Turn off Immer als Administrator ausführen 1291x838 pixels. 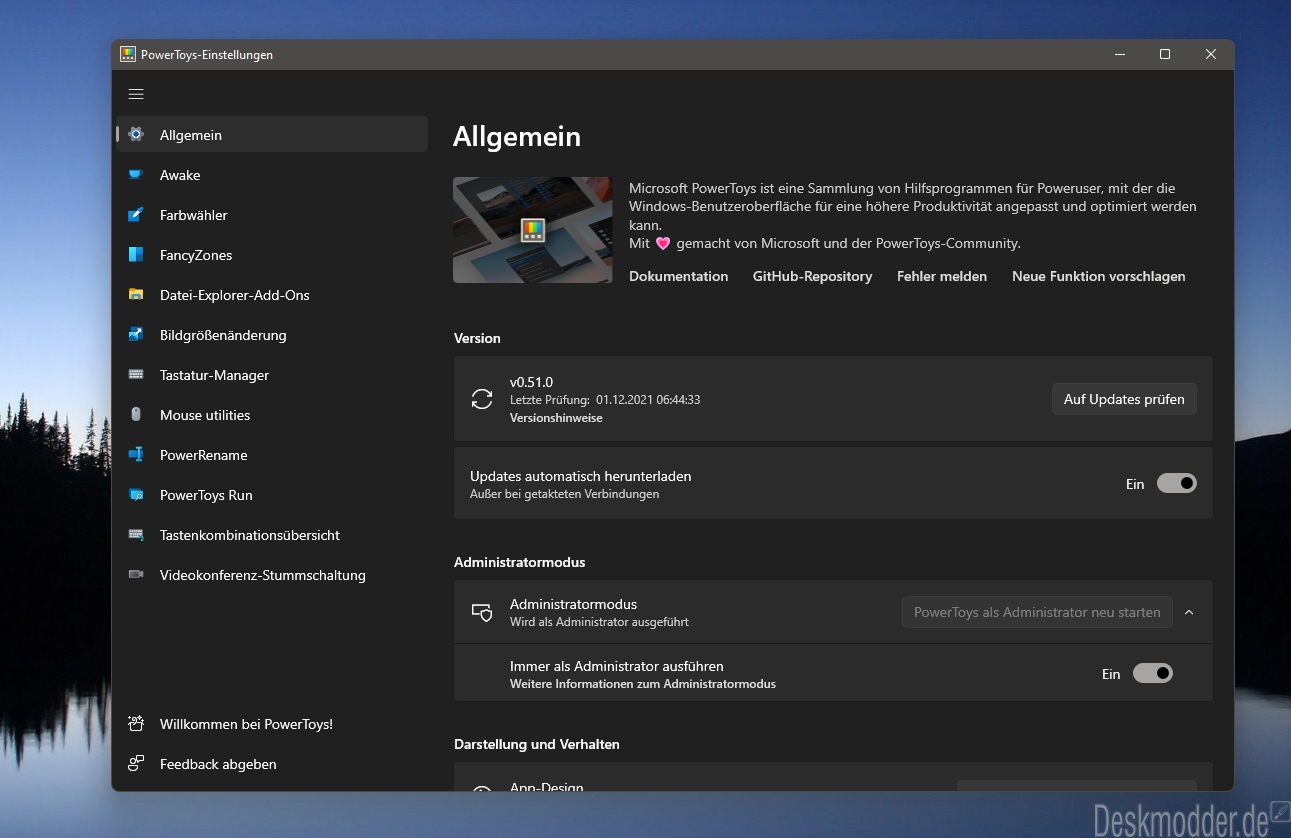[1153, 673]
